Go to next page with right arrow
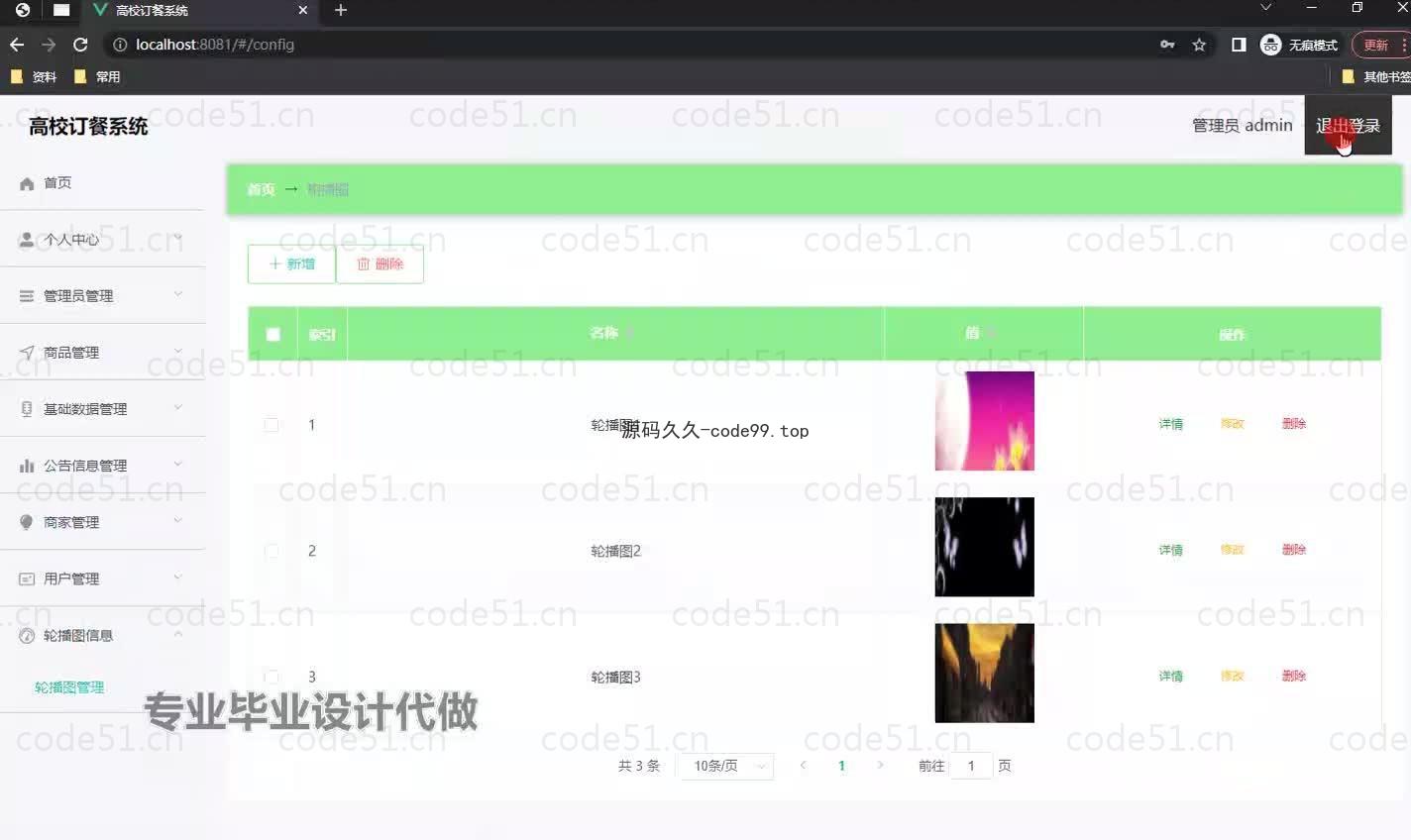Screen dimensions: 1411x840 [880, 766]
